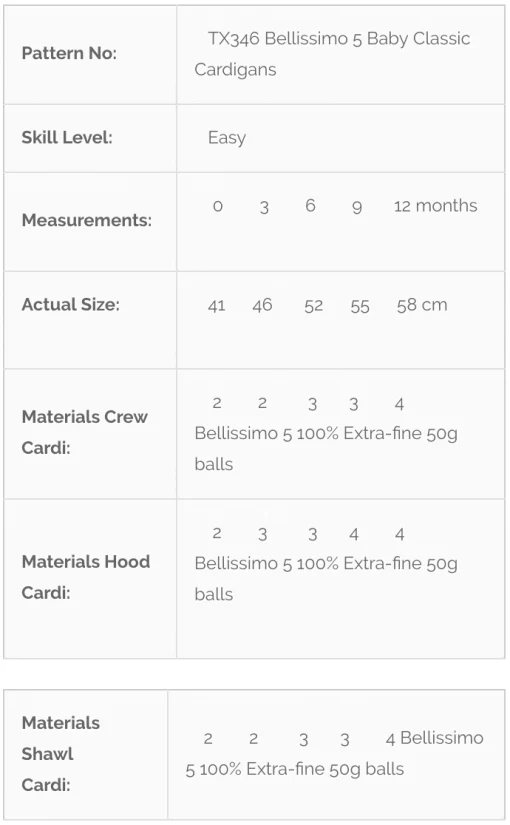This screenshot has height=825, width=510.
Task: Click the 52 actual size value
Action: pos(314,306)
